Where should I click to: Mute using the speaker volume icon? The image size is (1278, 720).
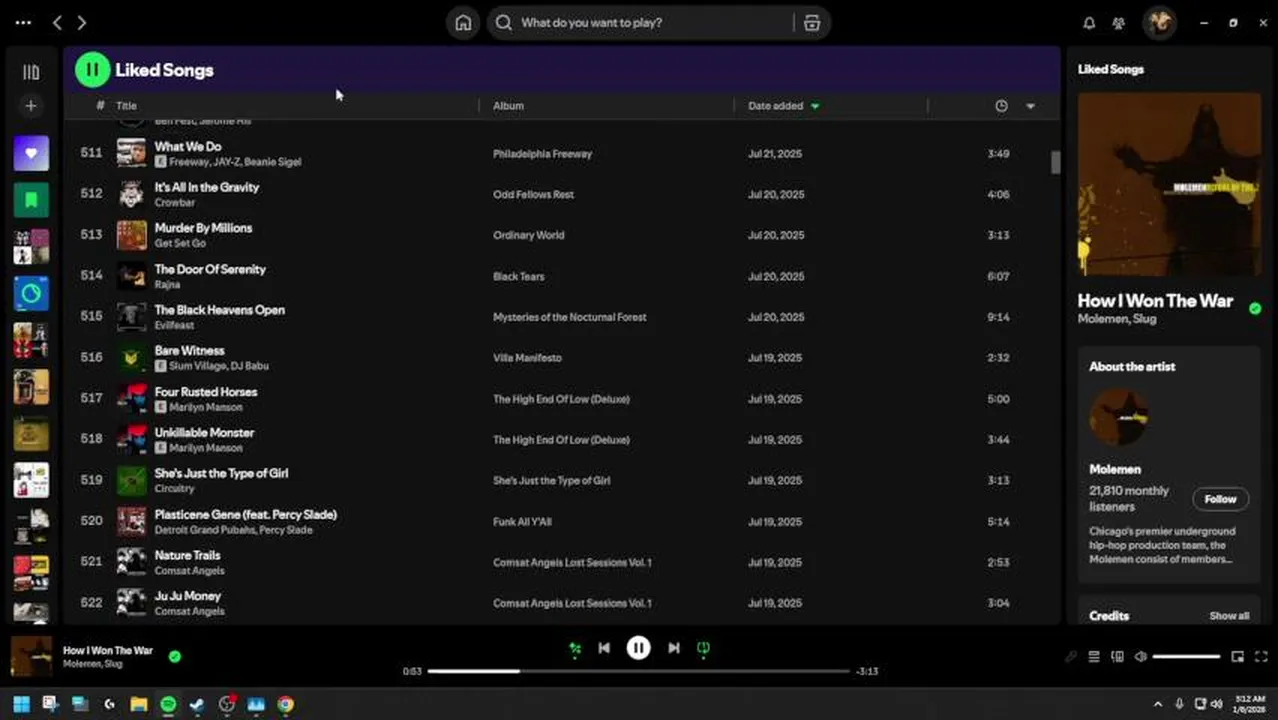pyautogui.click(x=1140, y=657)
